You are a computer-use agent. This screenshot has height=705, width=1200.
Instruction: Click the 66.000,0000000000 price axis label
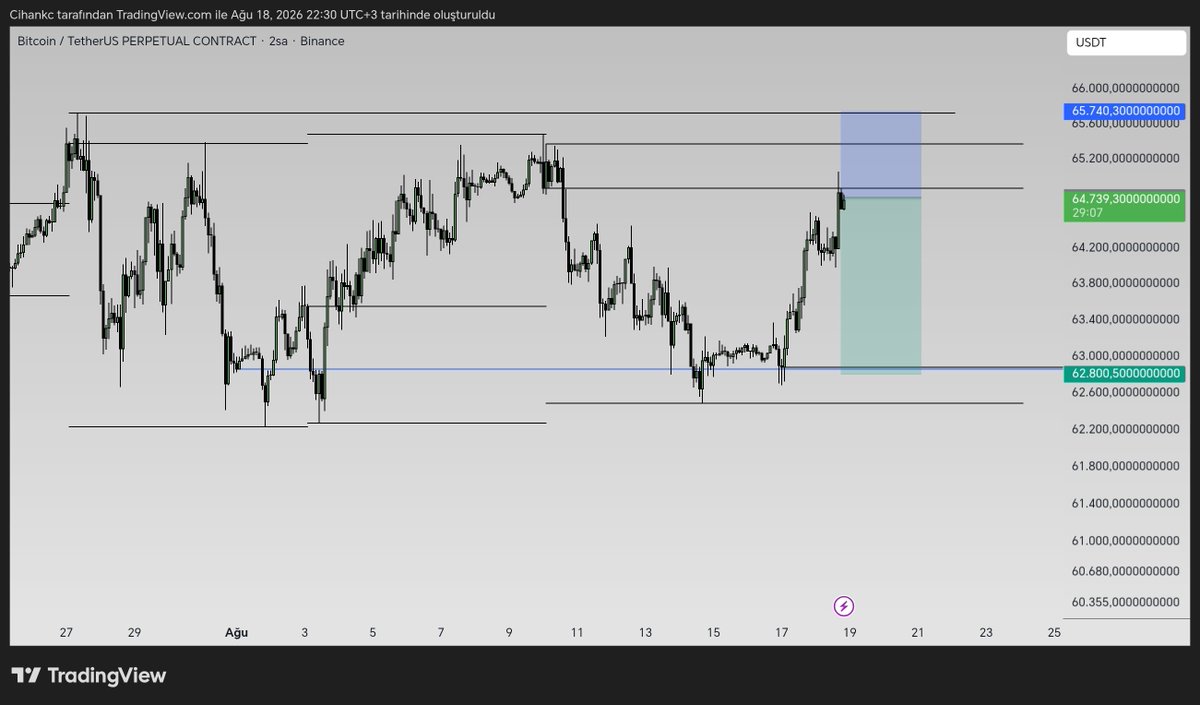(x=1126, y=89)
